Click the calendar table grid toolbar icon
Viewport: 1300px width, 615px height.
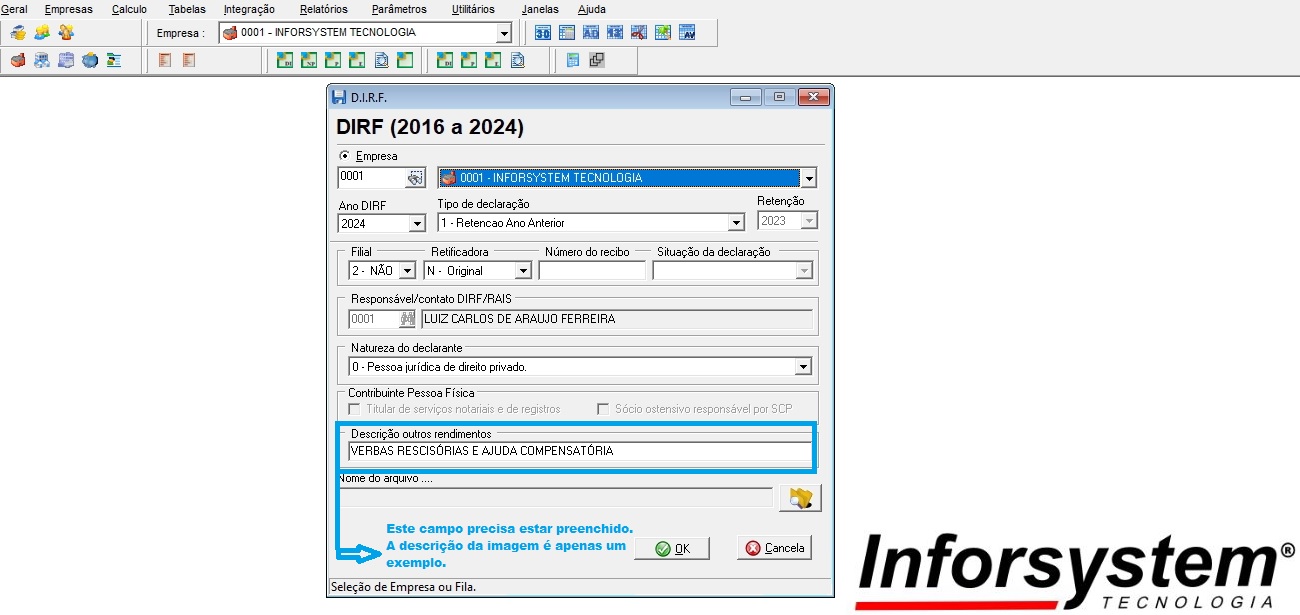tap(567, 33)
